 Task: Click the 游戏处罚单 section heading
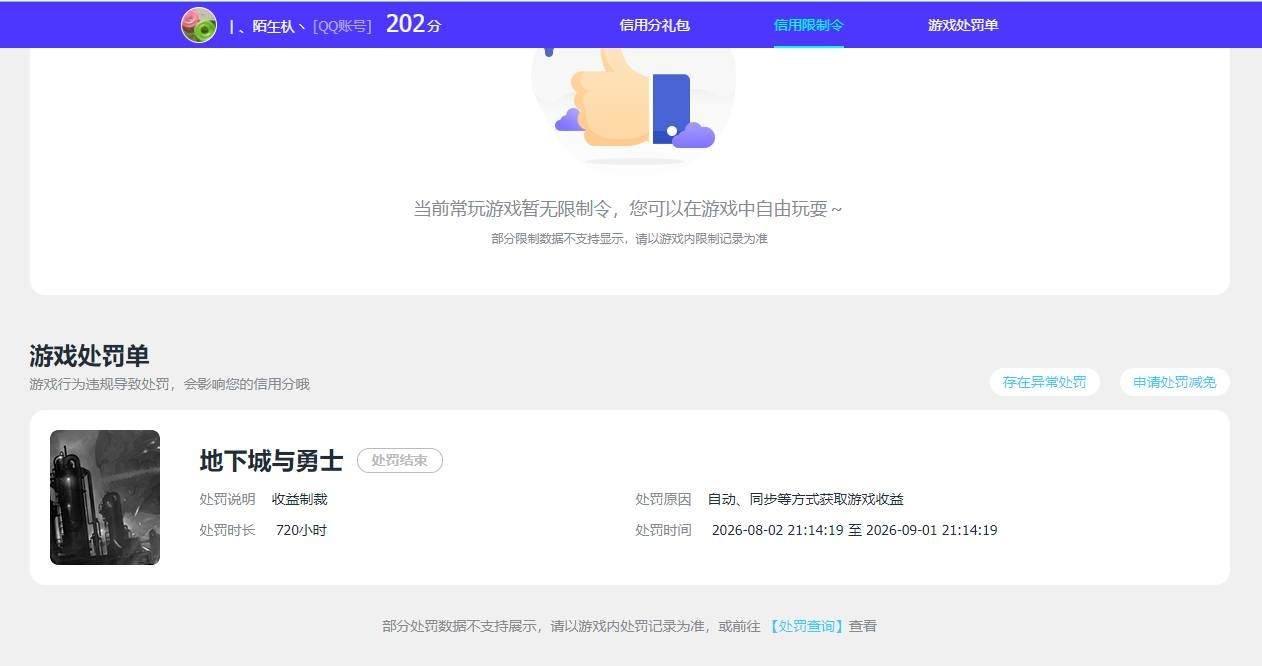coord(89,355)
